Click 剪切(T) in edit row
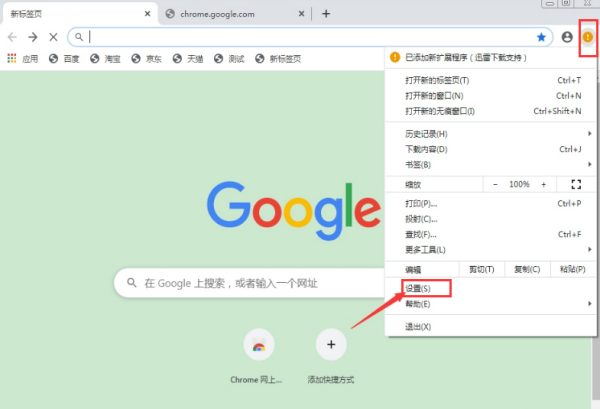600x409 pixels. point(482,269)
